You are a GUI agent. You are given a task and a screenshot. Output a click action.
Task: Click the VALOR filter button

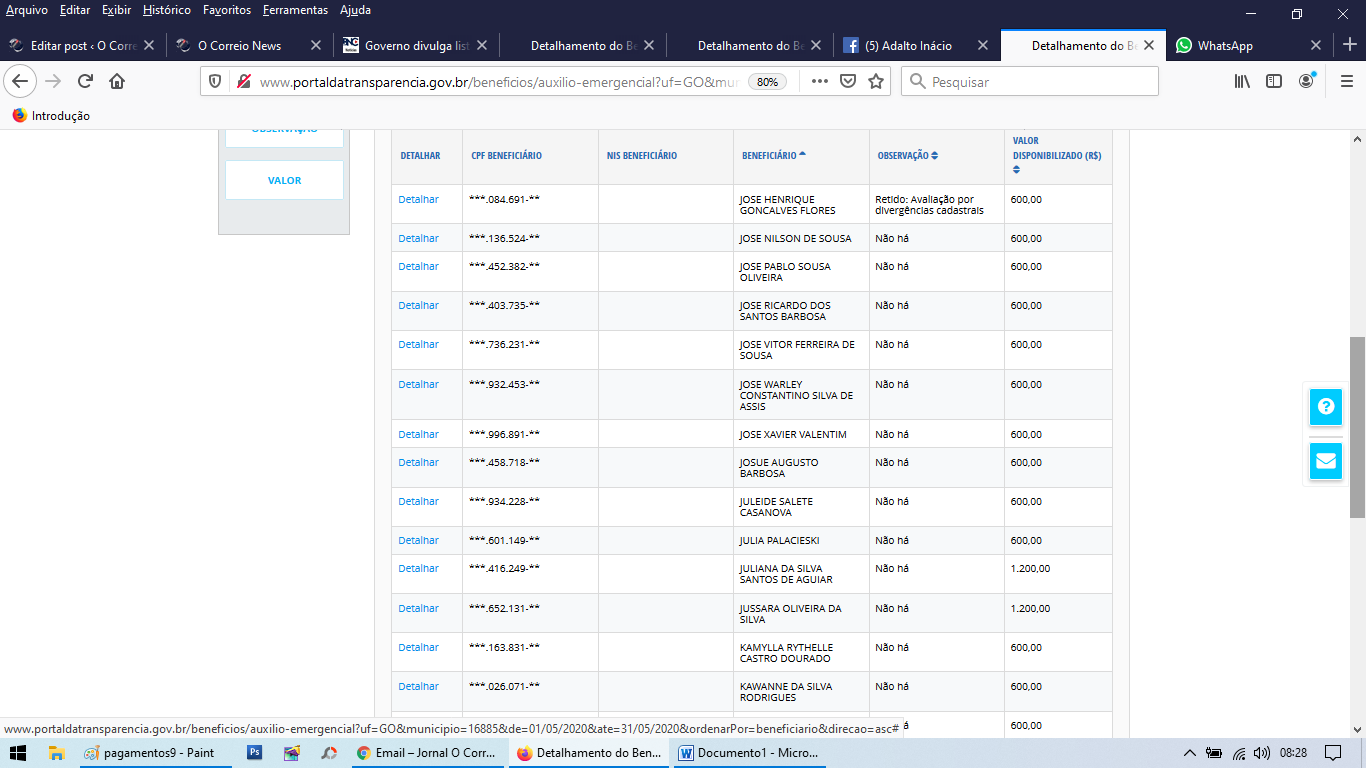[284, 181]
